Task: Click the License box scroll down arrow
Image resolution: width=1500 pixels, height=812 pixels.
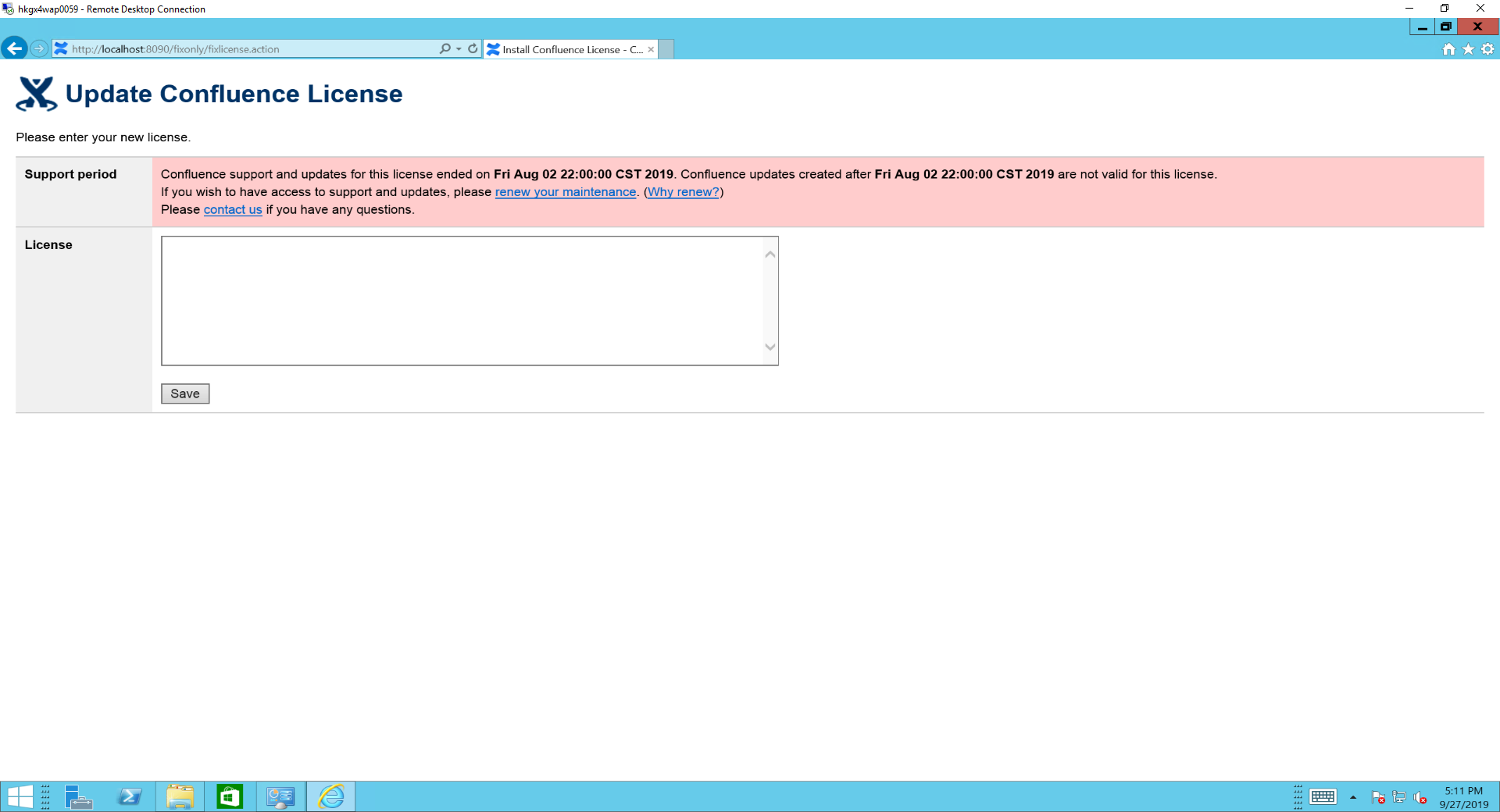Action: (x=770, y=347)
